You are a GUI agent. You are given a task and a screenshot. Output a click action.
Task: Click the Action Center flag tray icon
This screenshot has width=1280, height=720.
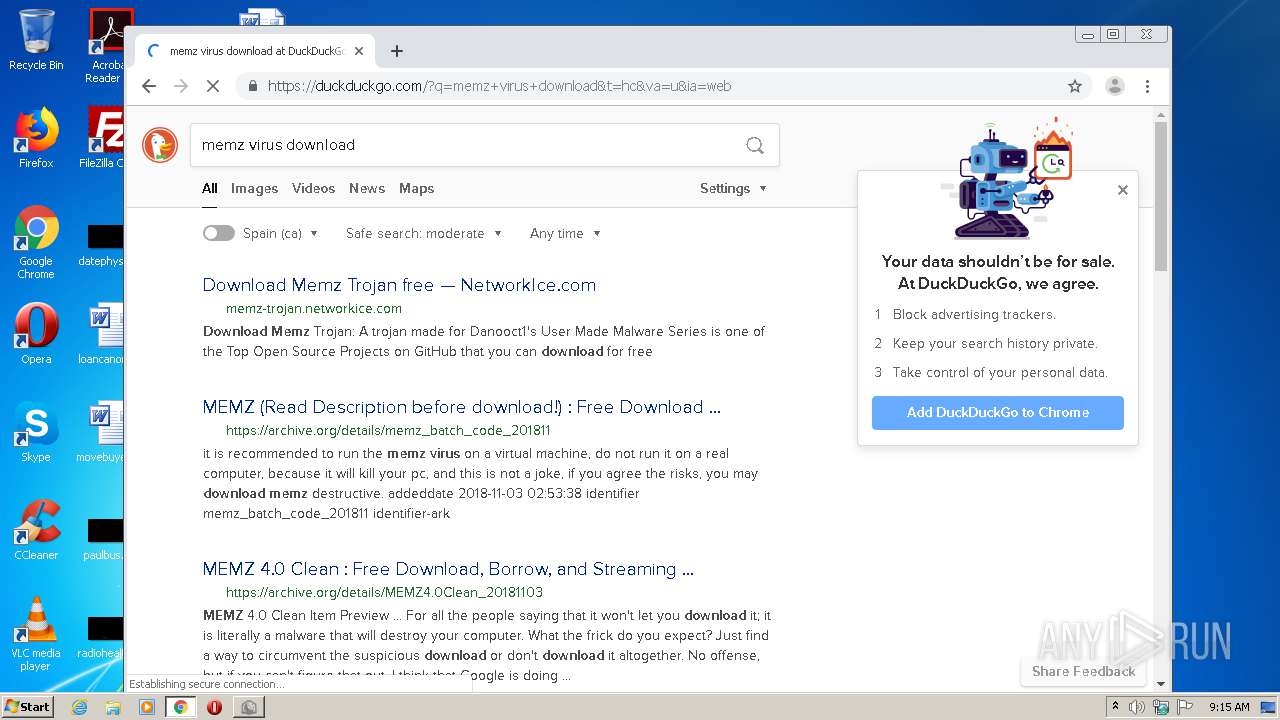1185,707
